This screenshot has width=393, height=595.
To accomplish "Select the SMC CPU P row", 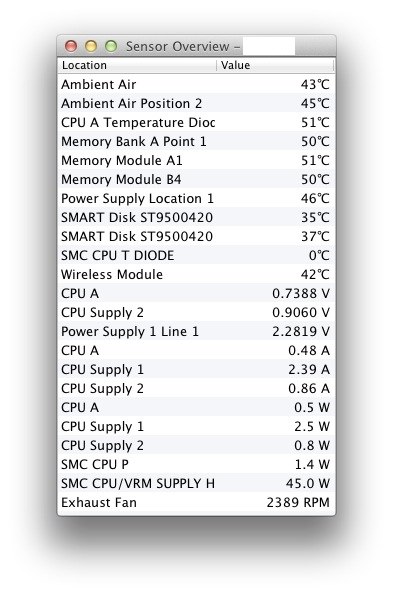I will coord(196,464).
